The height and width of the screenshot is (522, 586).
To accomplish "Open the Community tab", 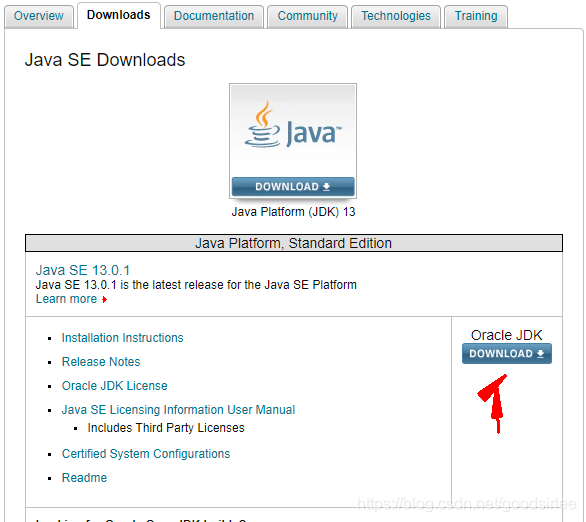I will tap(308, 16).
